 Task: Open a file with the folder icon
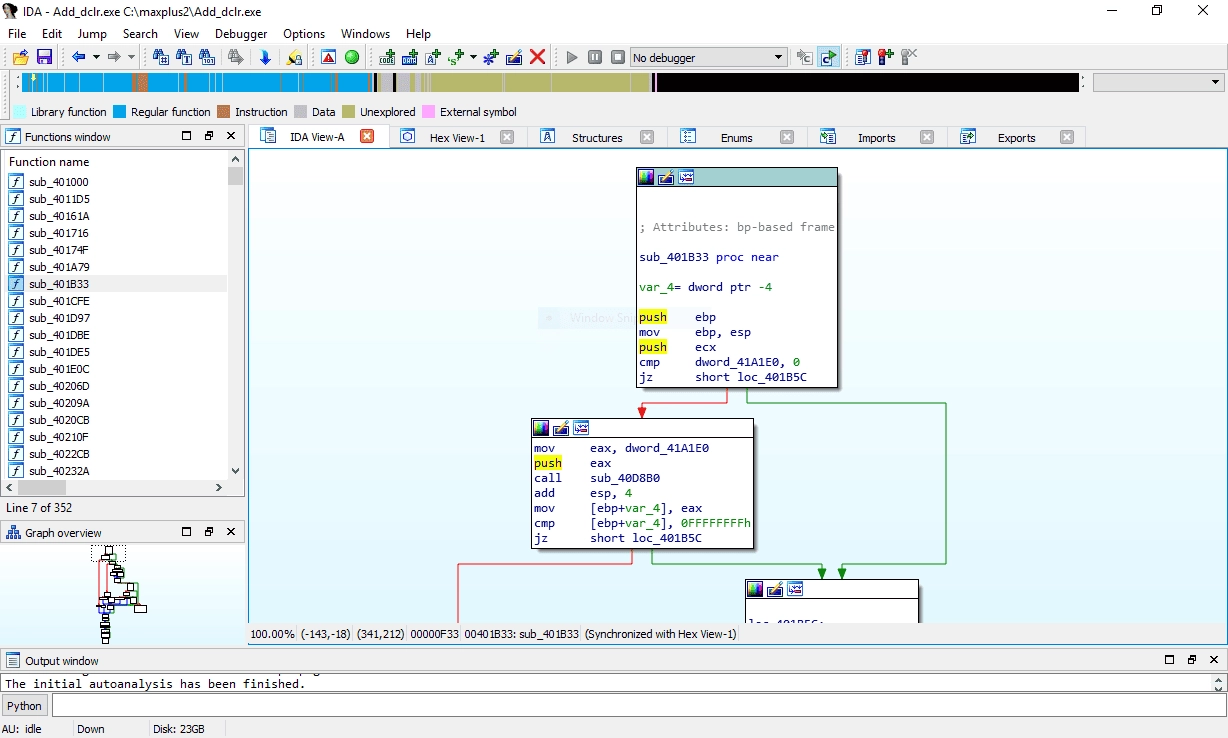pos(20,57)
